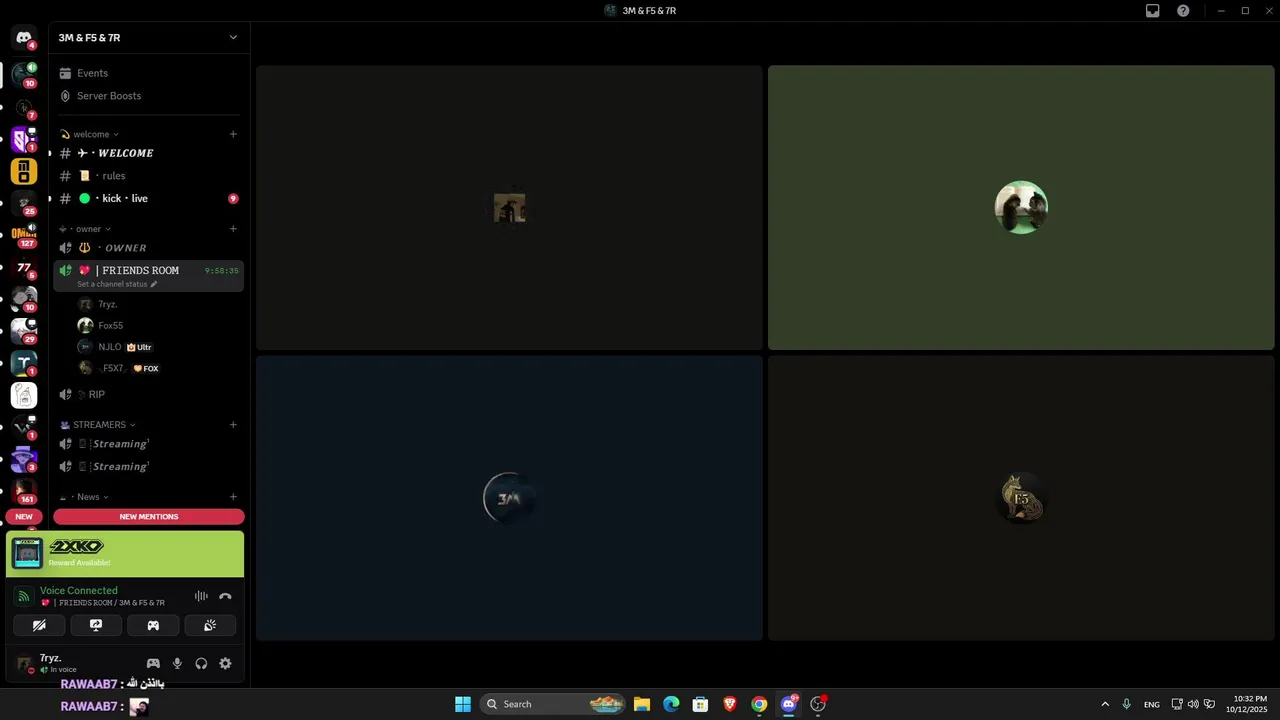
Task: Turn on camera in voice panel
Action: [x=39, y=625]
